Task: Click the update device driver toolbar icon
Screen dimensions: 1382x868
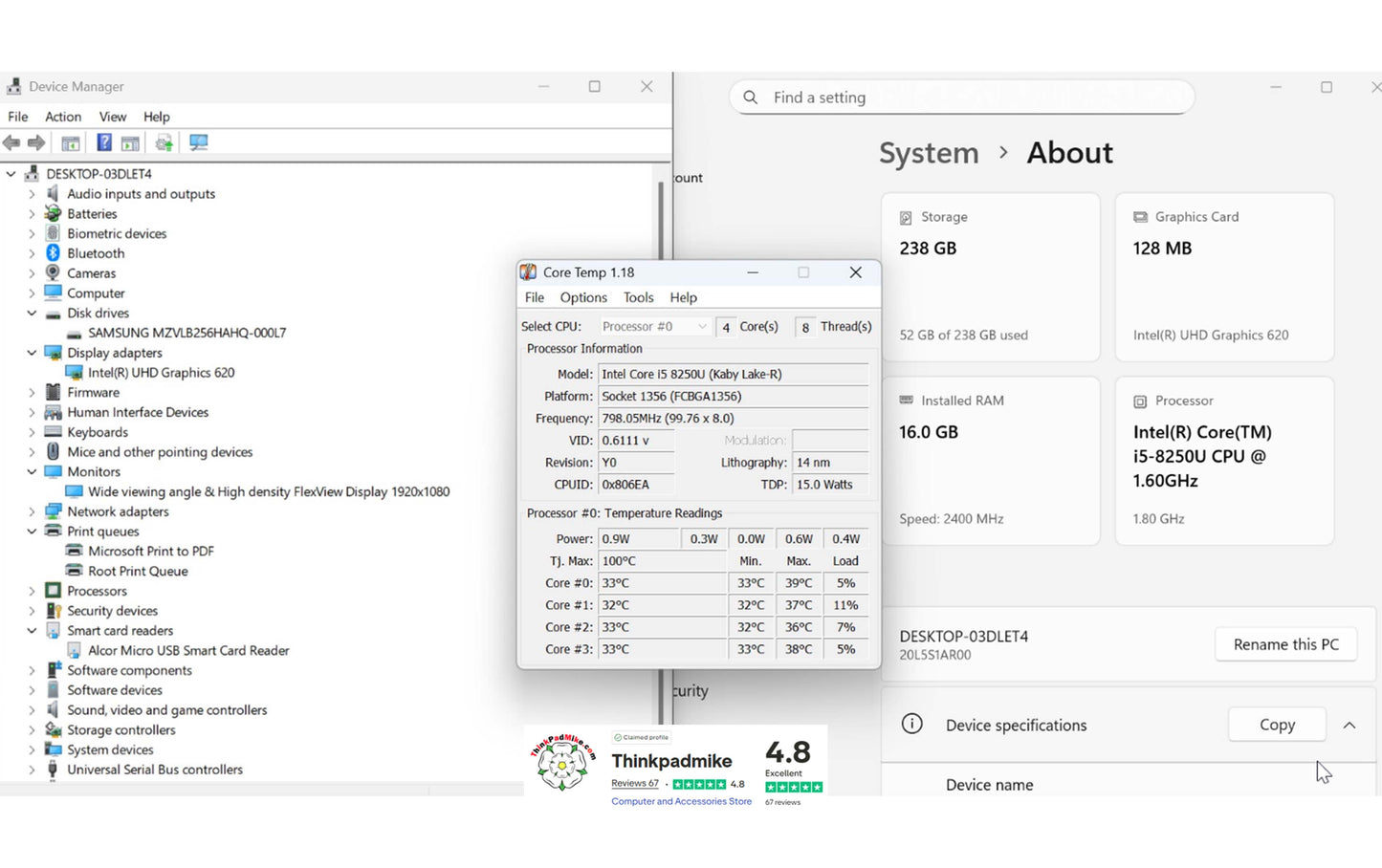Action: click(165, 142)
